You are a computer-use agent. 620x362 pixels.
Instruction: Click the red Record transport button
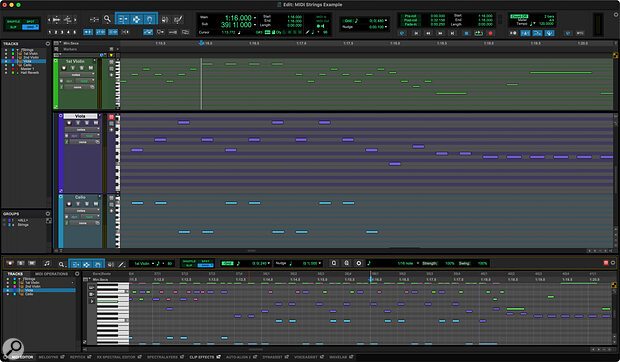pyautogui.click(x=490, y=34)
